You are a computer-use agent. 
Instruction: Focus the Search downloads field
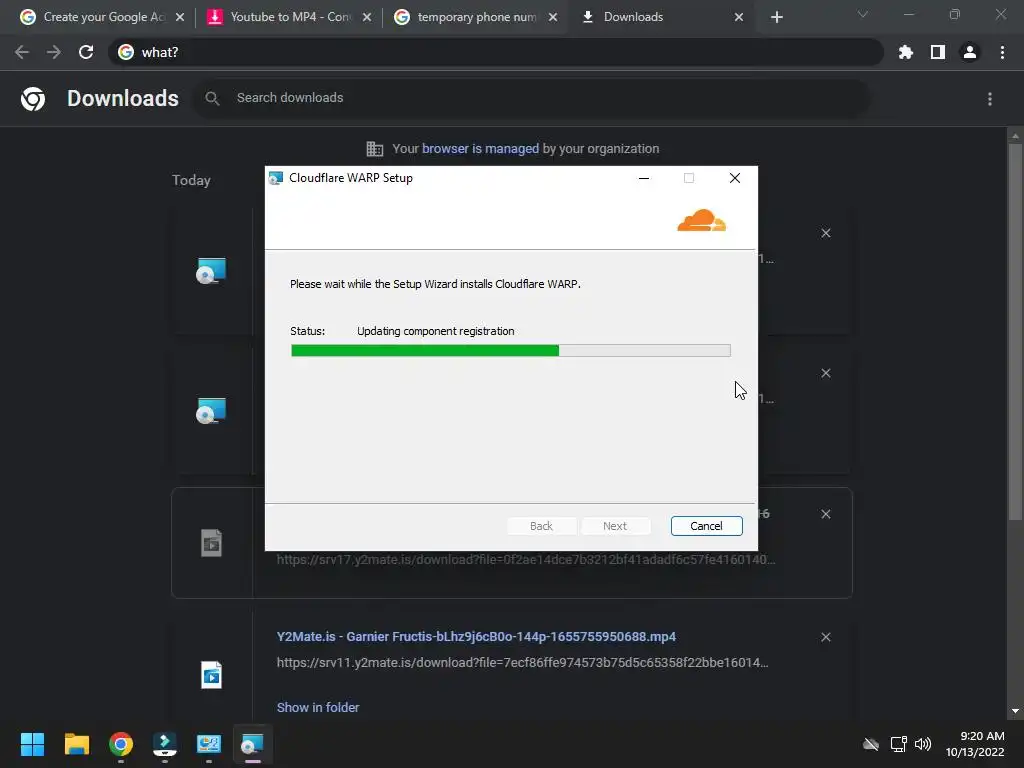coord(531,98)
